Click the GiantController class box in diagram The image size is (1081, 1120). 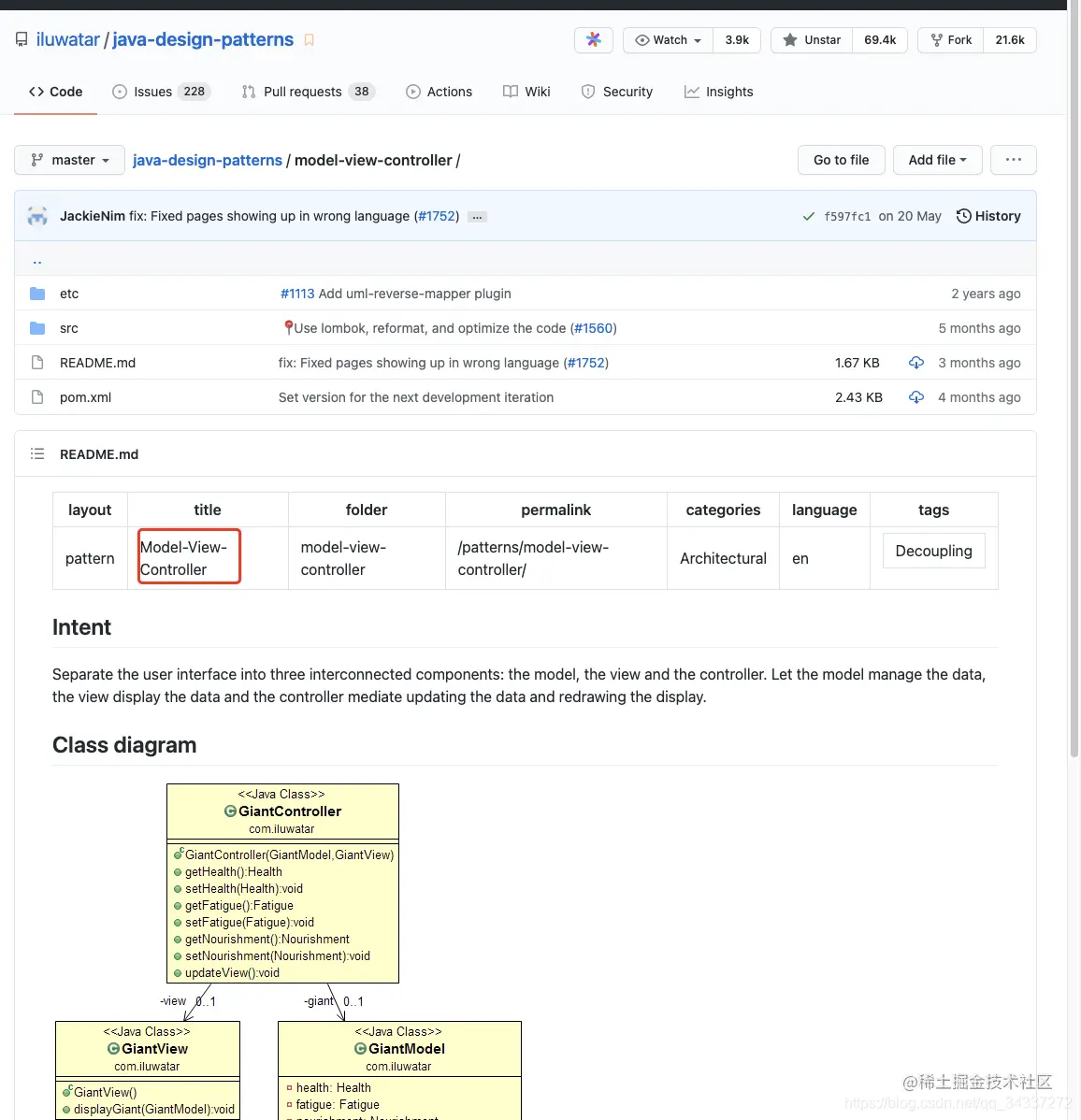(283, 883)
